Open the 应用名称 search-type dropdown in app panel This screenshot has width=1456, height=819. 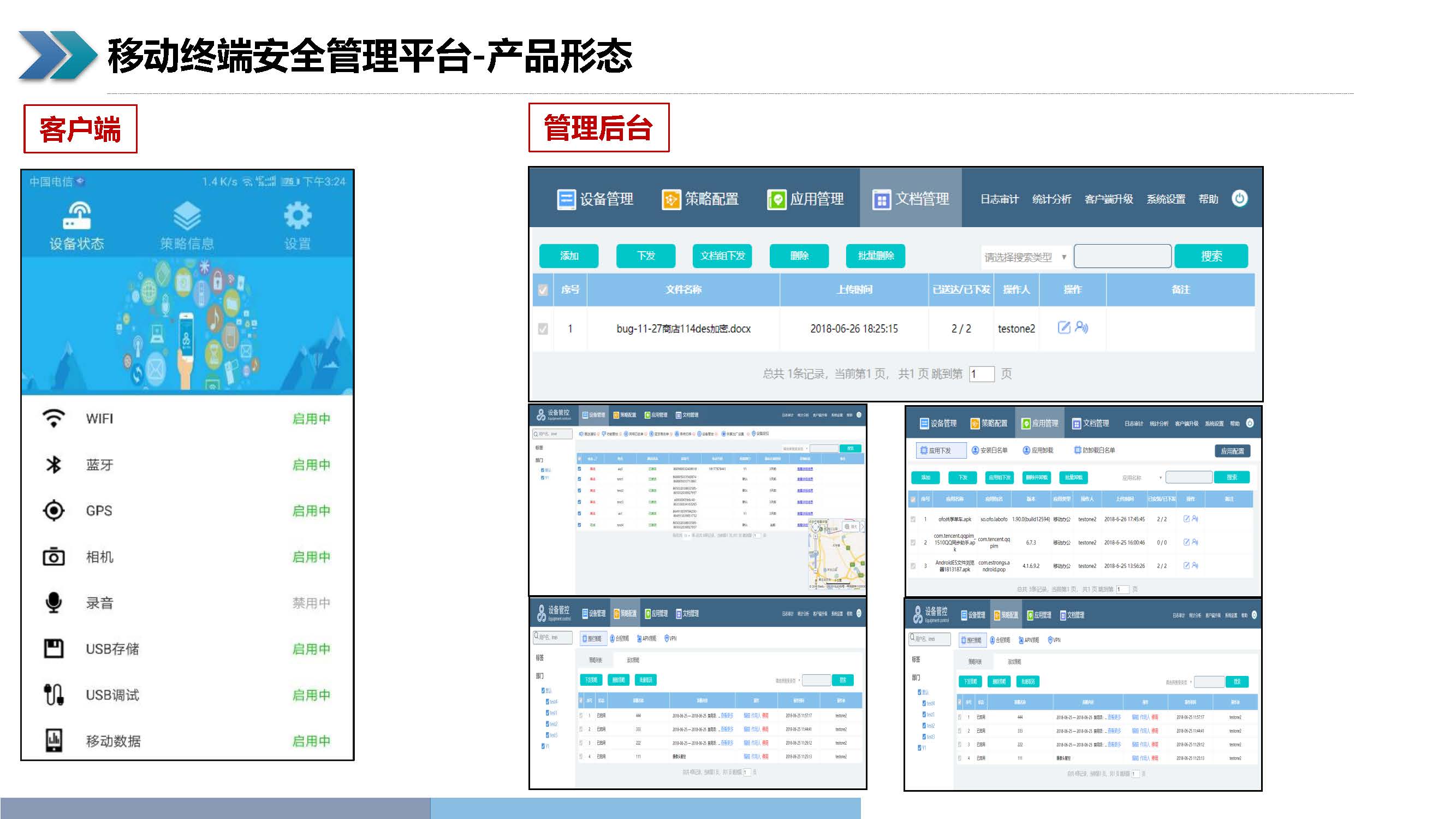pos(1140,478)
